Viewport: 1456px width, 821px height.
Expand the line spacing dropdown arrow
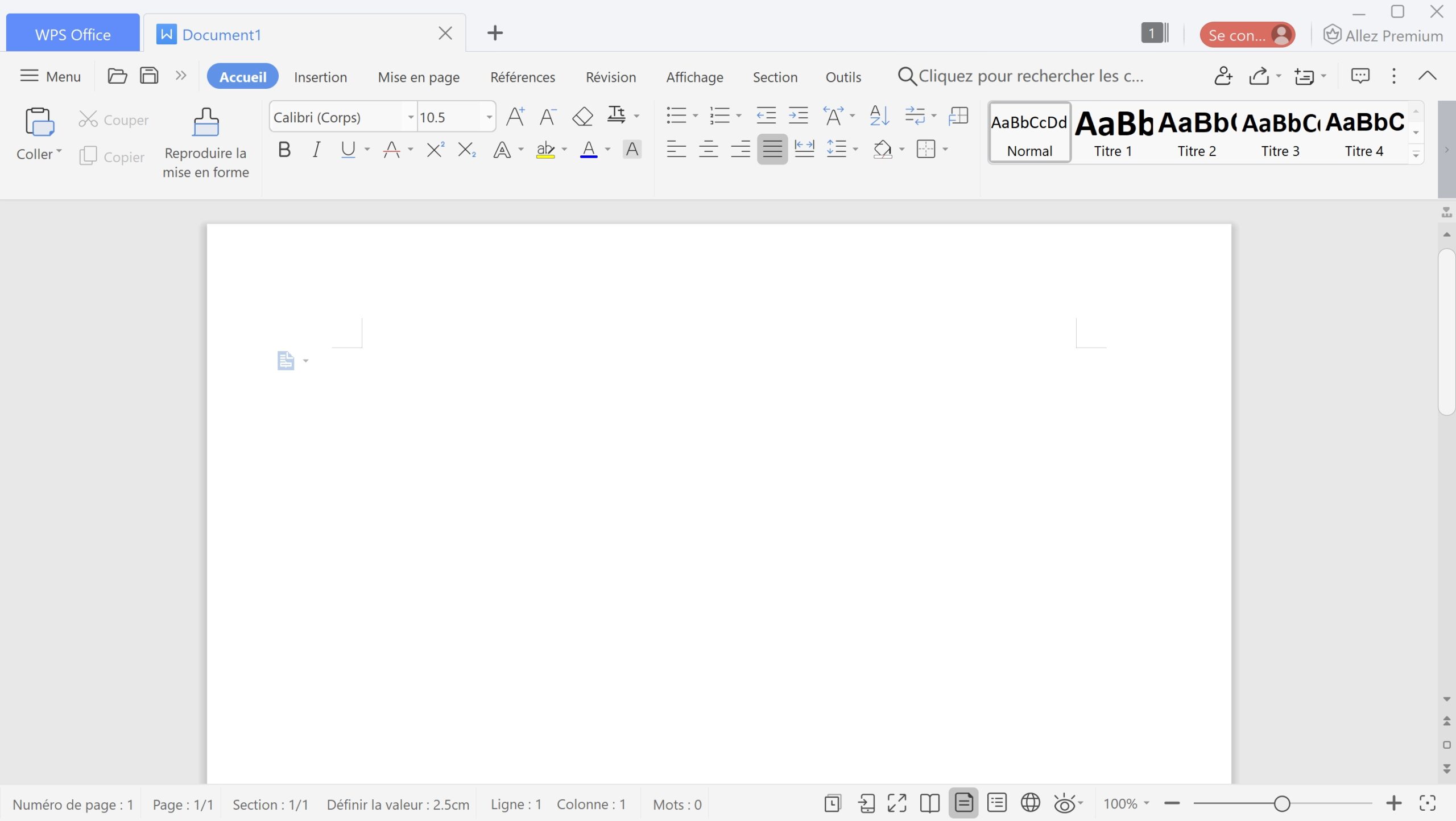point(855,150)
